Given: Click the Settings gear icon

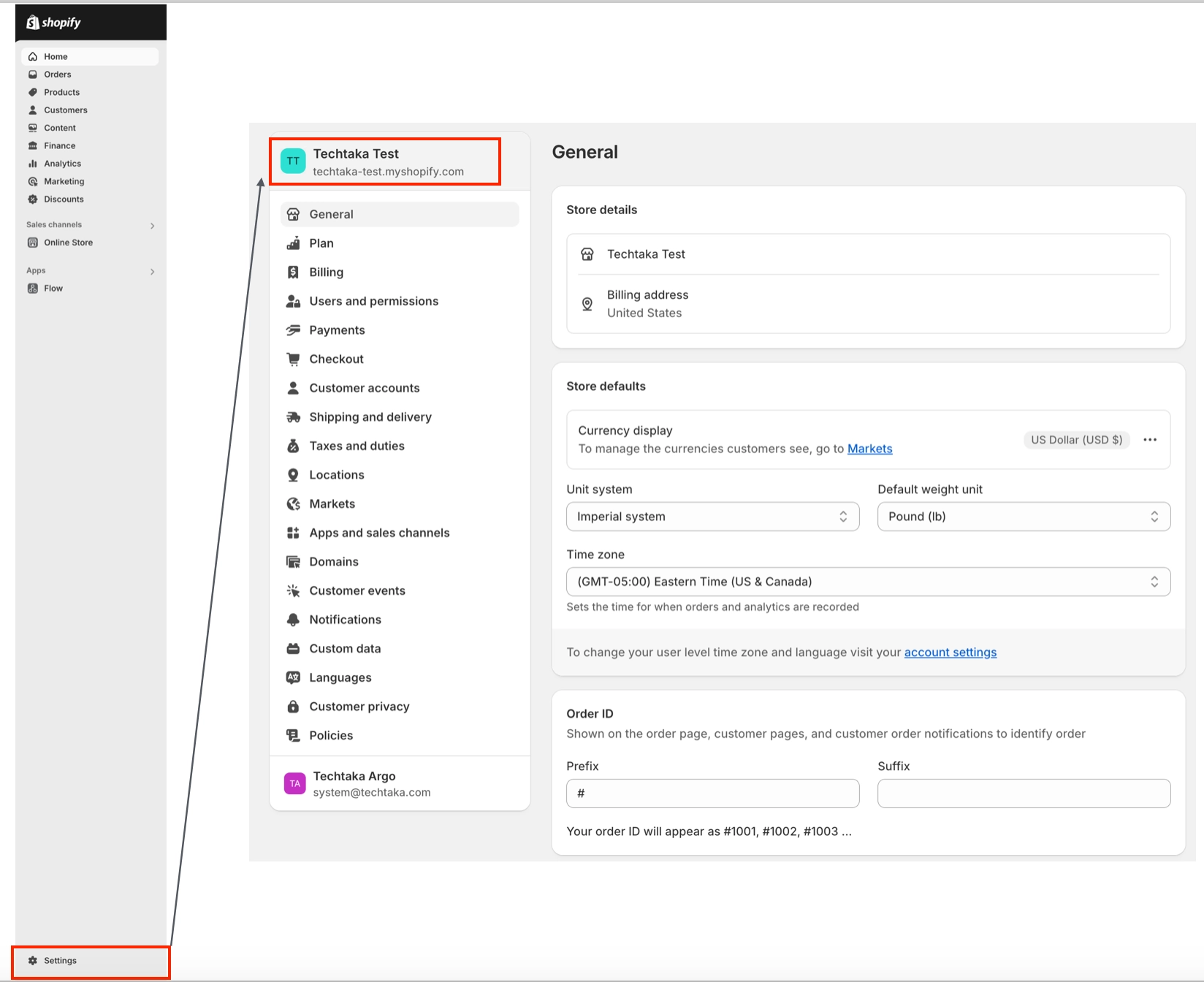Looking at the screenshot, I should pyautogui.click(x=33, y=961).
